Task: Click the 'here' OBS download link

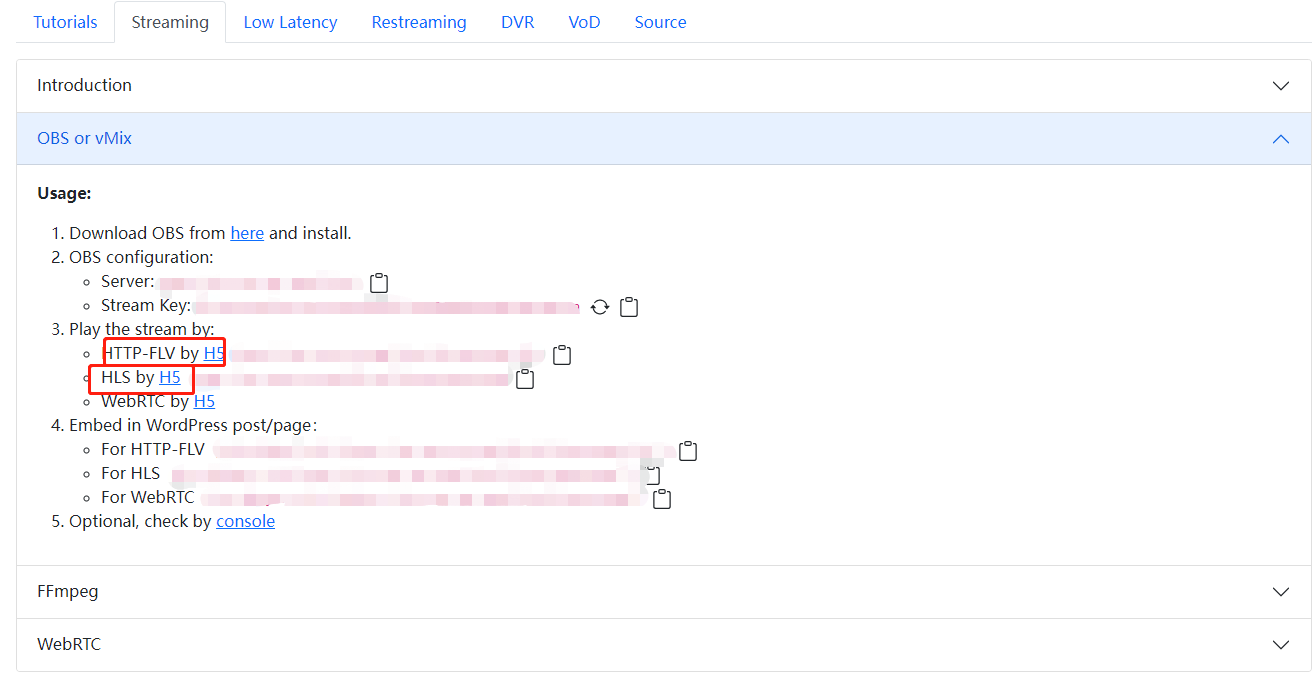Action: click(247, 233)
